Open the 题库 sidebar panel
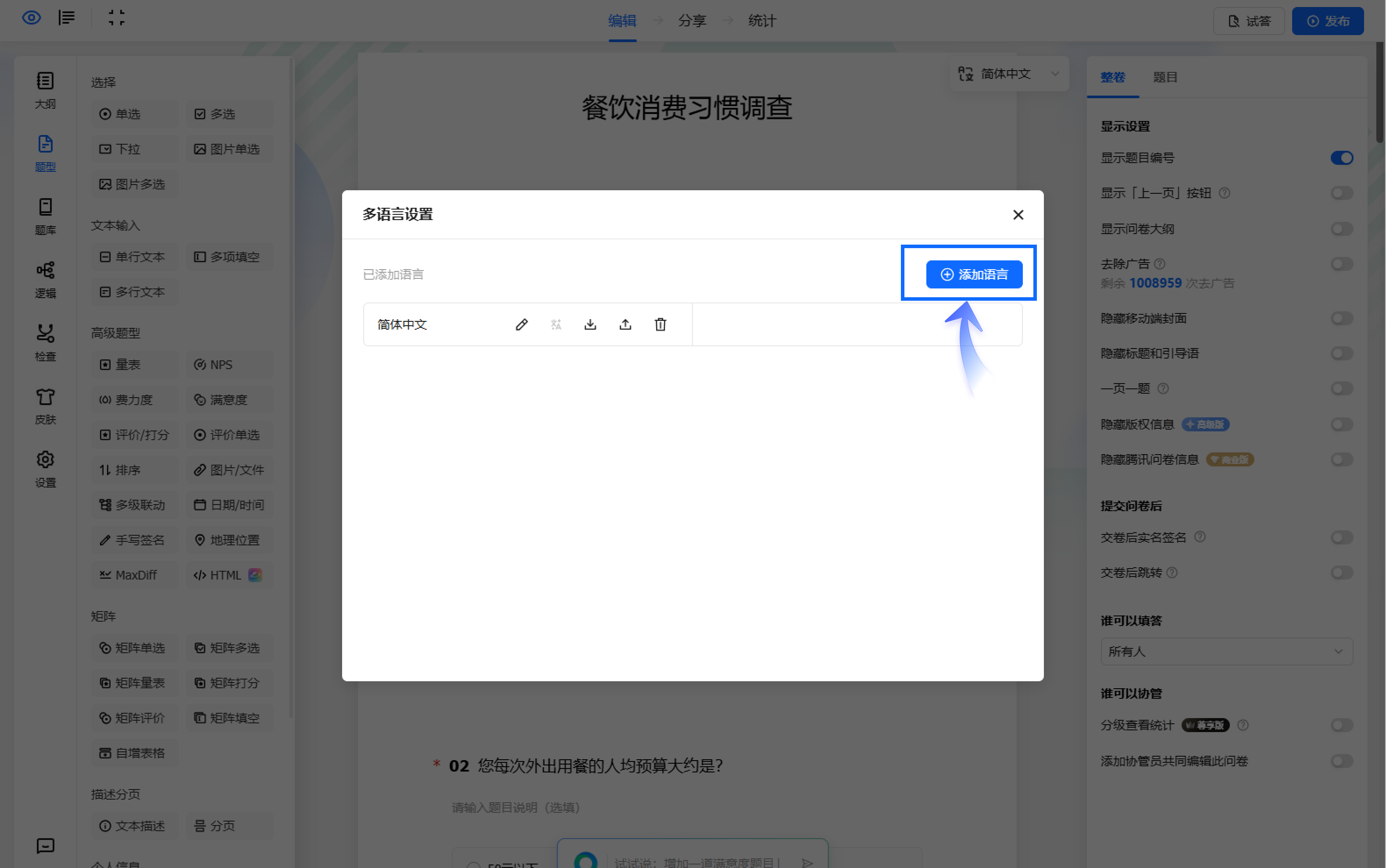1386x868 pixels. pyautogui.click(x=45, y=217)
